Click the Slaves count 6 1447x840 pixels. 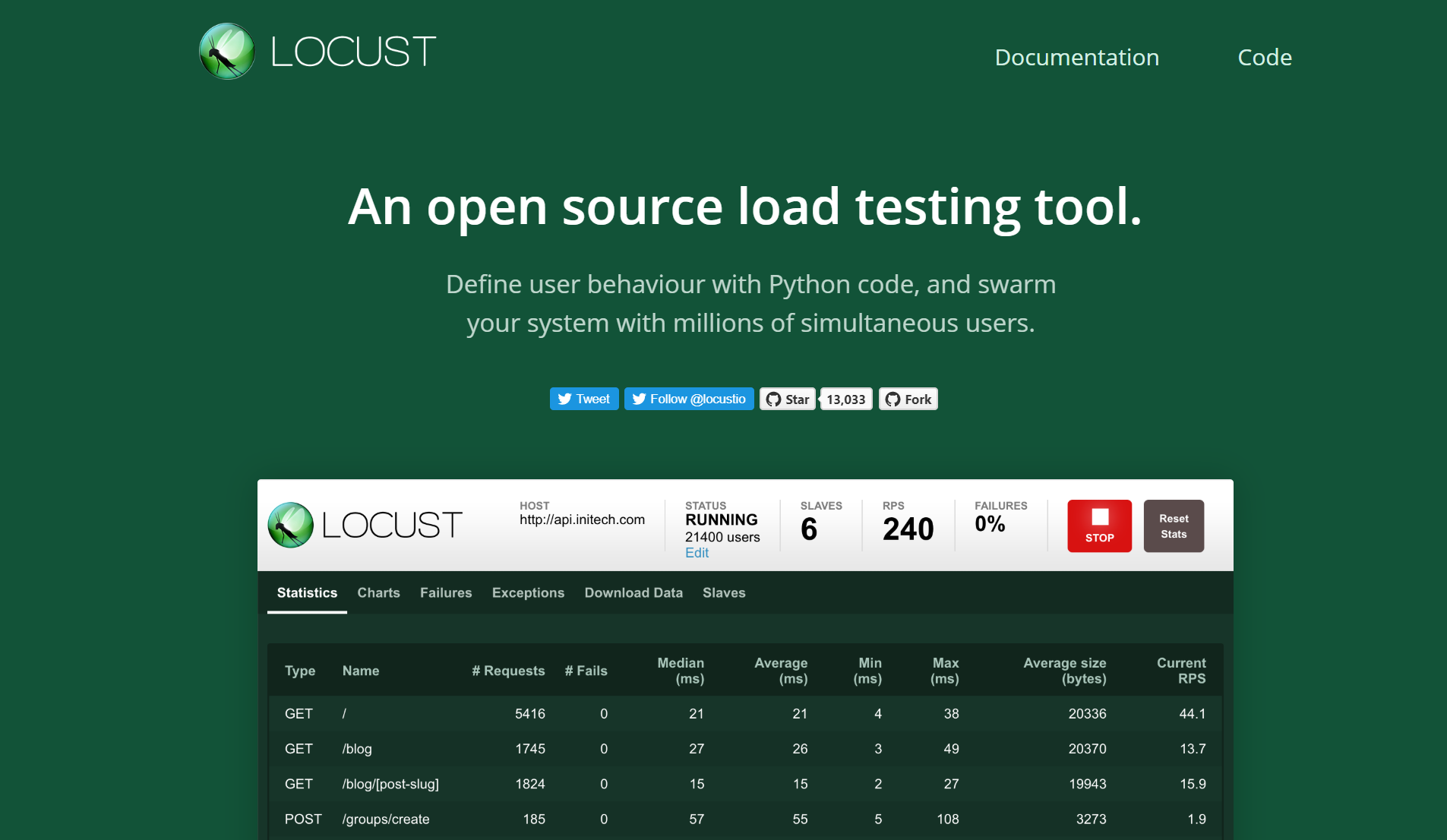[x=809, y=529]
